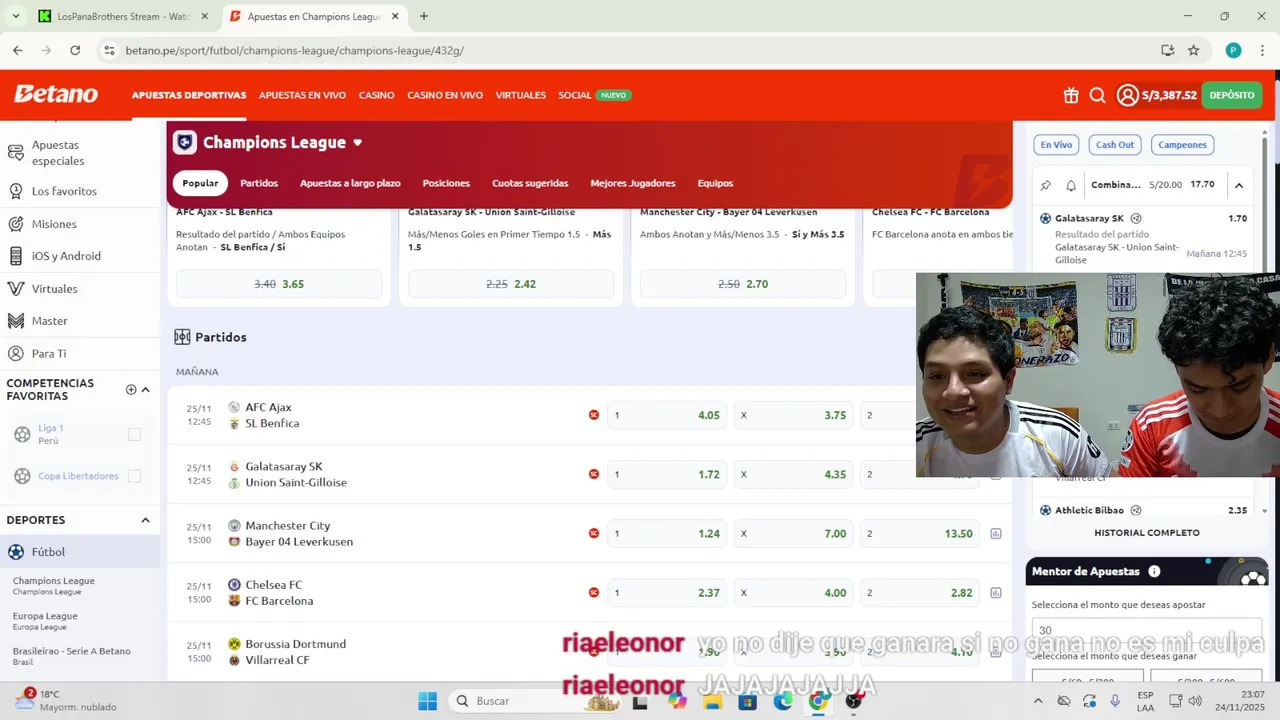Collapse the Deportes section
The height and width of the screenshot is (720, 1280).
tap(145, 520)
